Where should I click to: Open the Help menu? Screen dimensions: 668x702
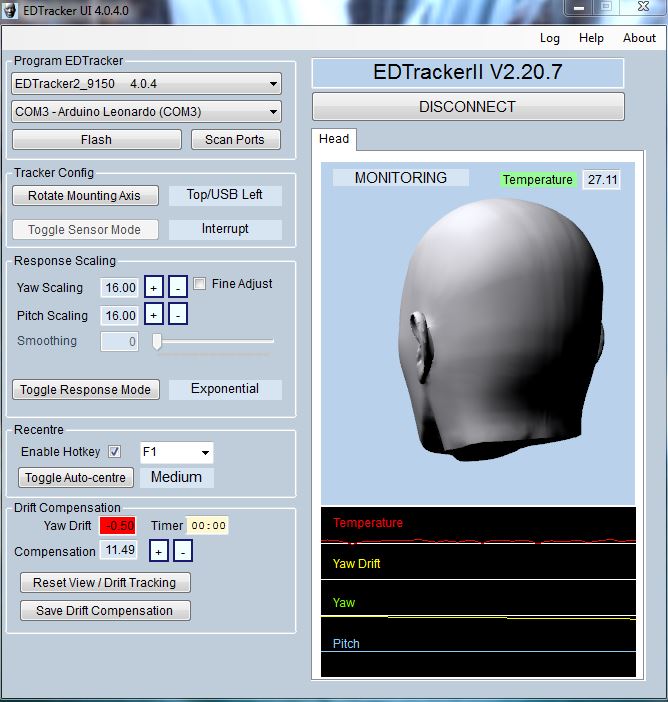[591, 38]
